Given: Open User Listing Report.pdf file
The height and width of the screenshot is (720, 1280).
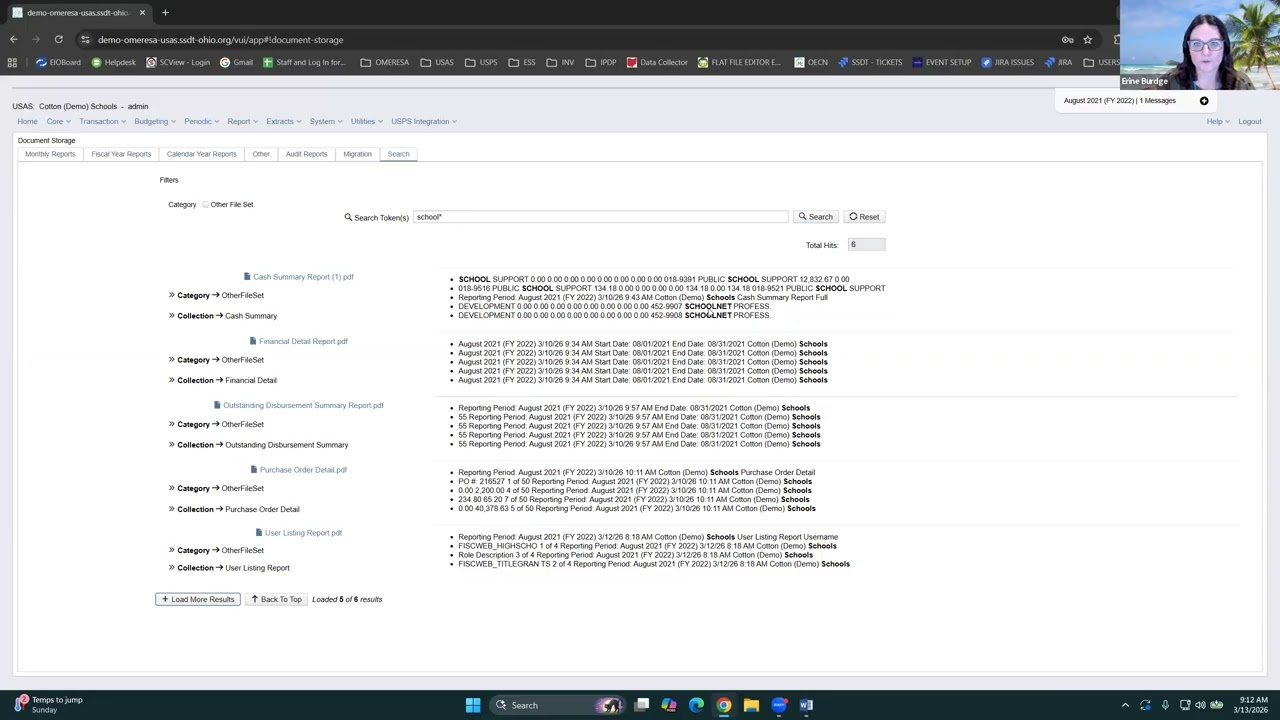Looking at the screenshot, I should pos(298,533).
